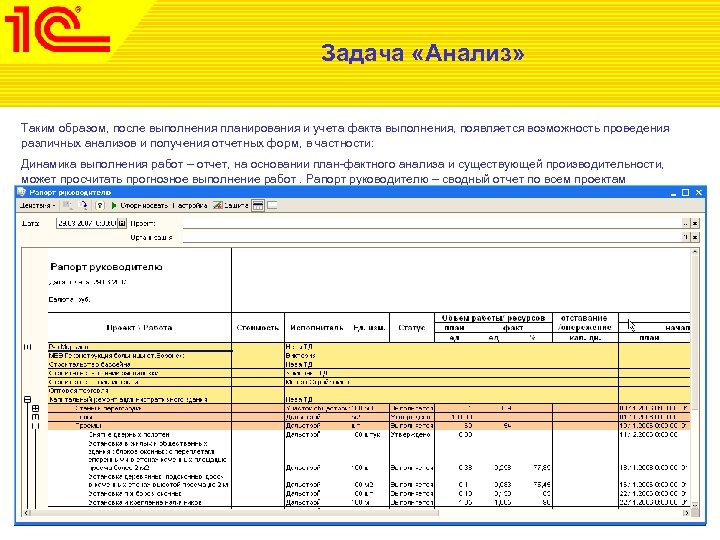This screenshot has height=540, width=720.
Task: Click the horizontal scrollbar thumb
Action: (x=234, y=512)
